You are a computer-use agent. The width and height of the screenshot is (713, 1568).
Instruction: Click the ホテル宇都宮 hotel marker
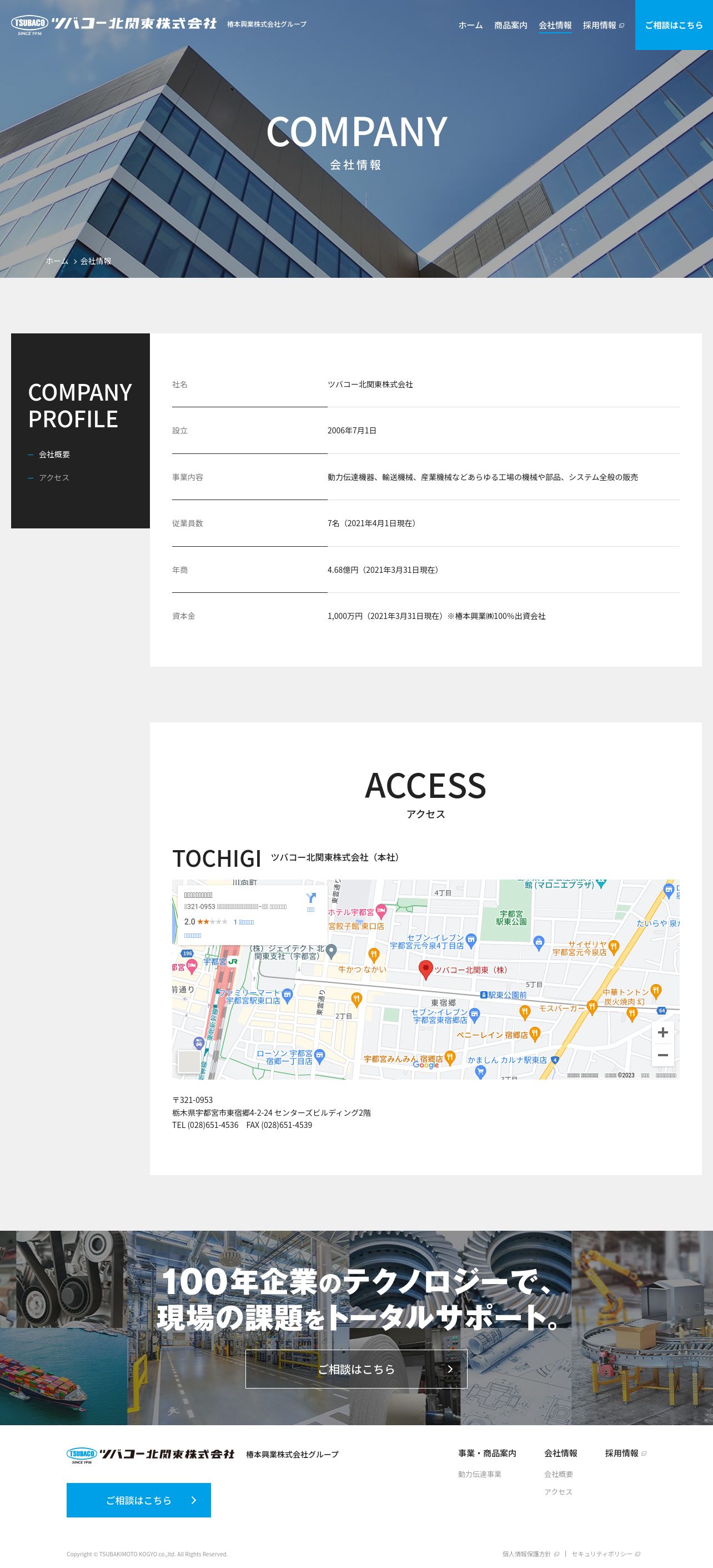pos(381,911)
